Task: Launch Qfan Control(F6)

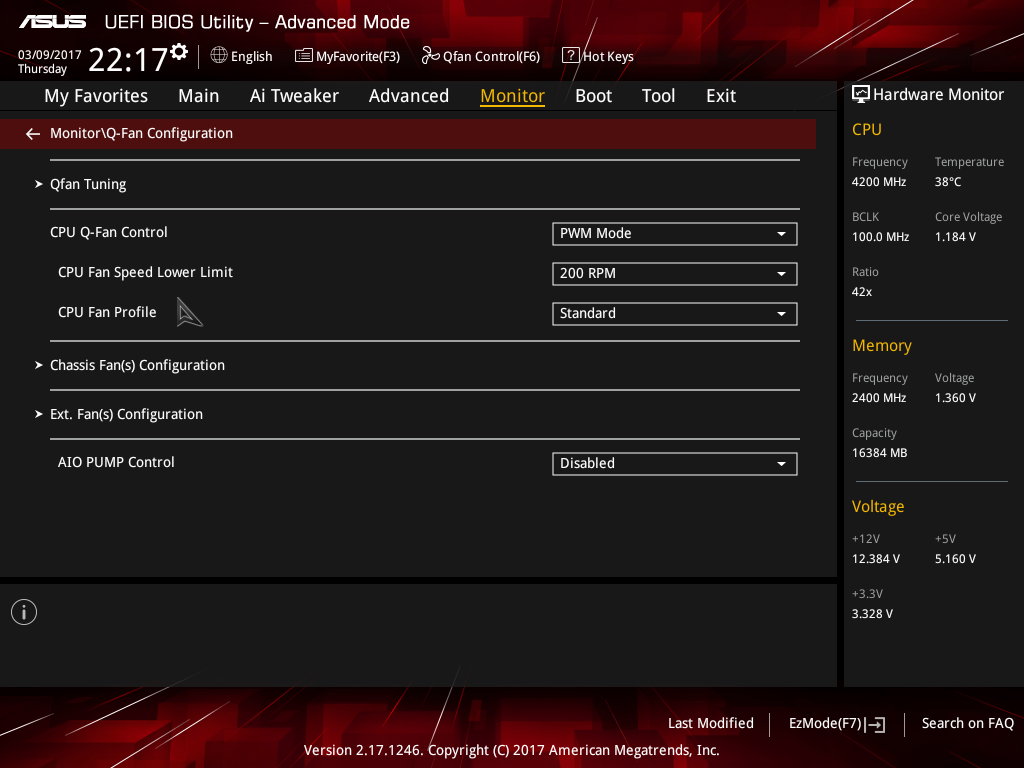Action: 491,57
